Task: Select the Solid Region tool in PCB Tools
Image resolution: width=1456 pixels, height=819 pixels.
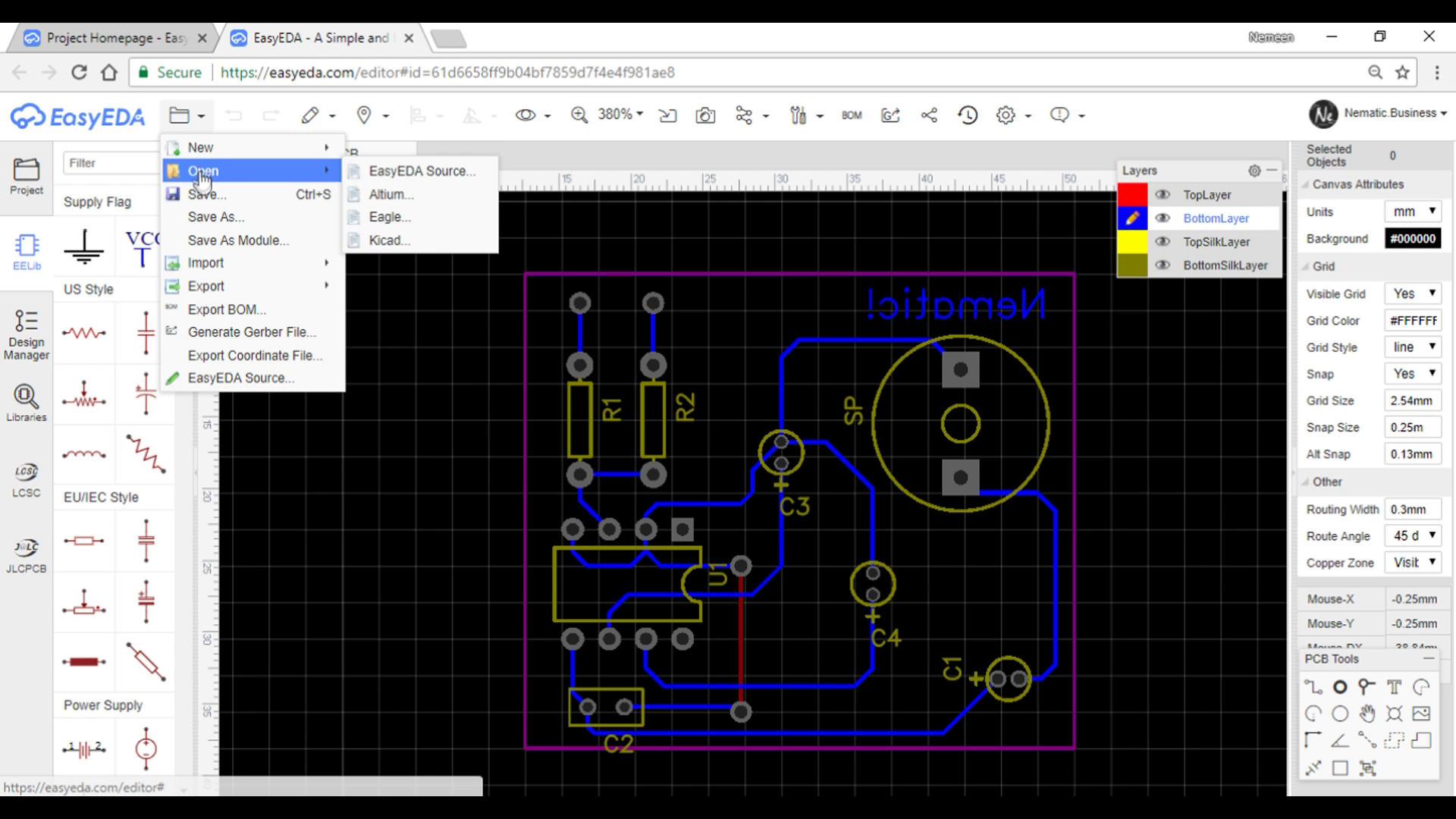Action: [1421, 740]
